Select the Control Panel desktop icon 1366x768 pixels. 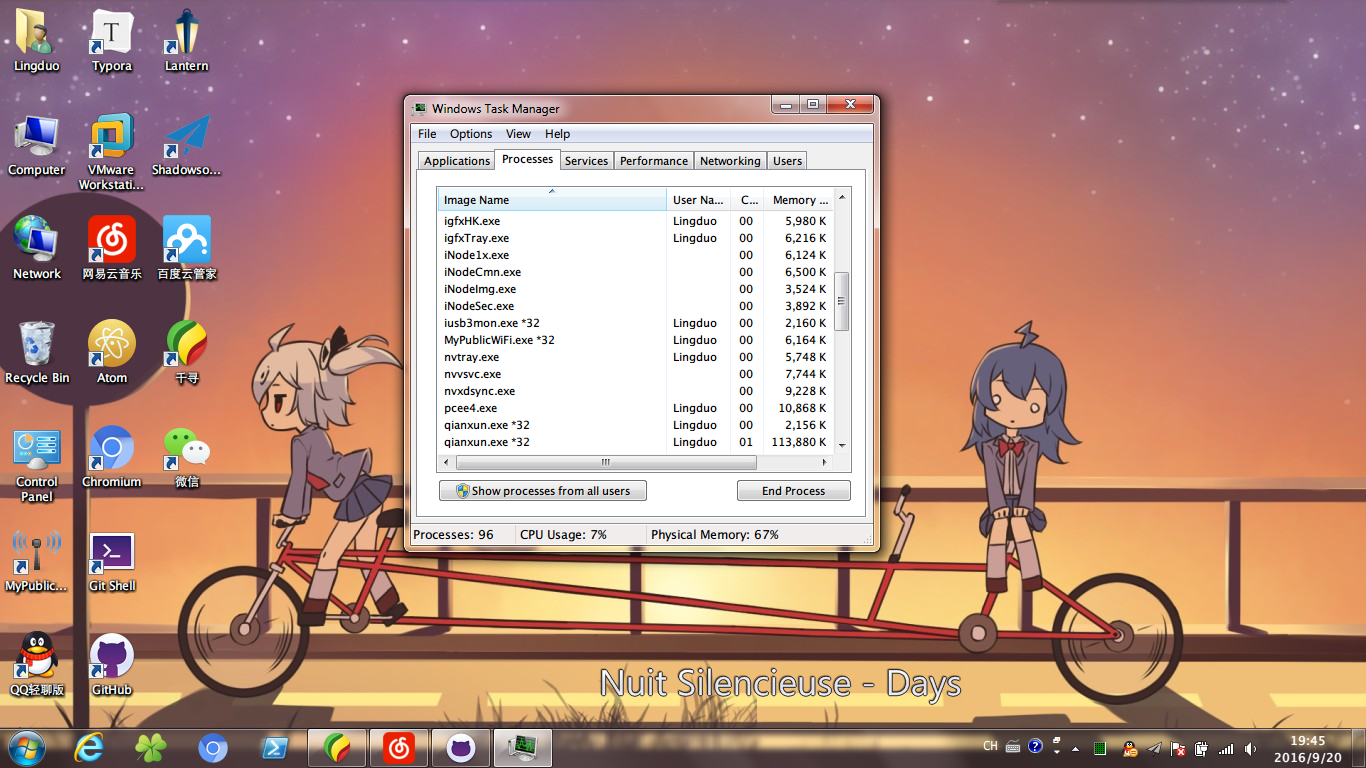coord(37,464)
